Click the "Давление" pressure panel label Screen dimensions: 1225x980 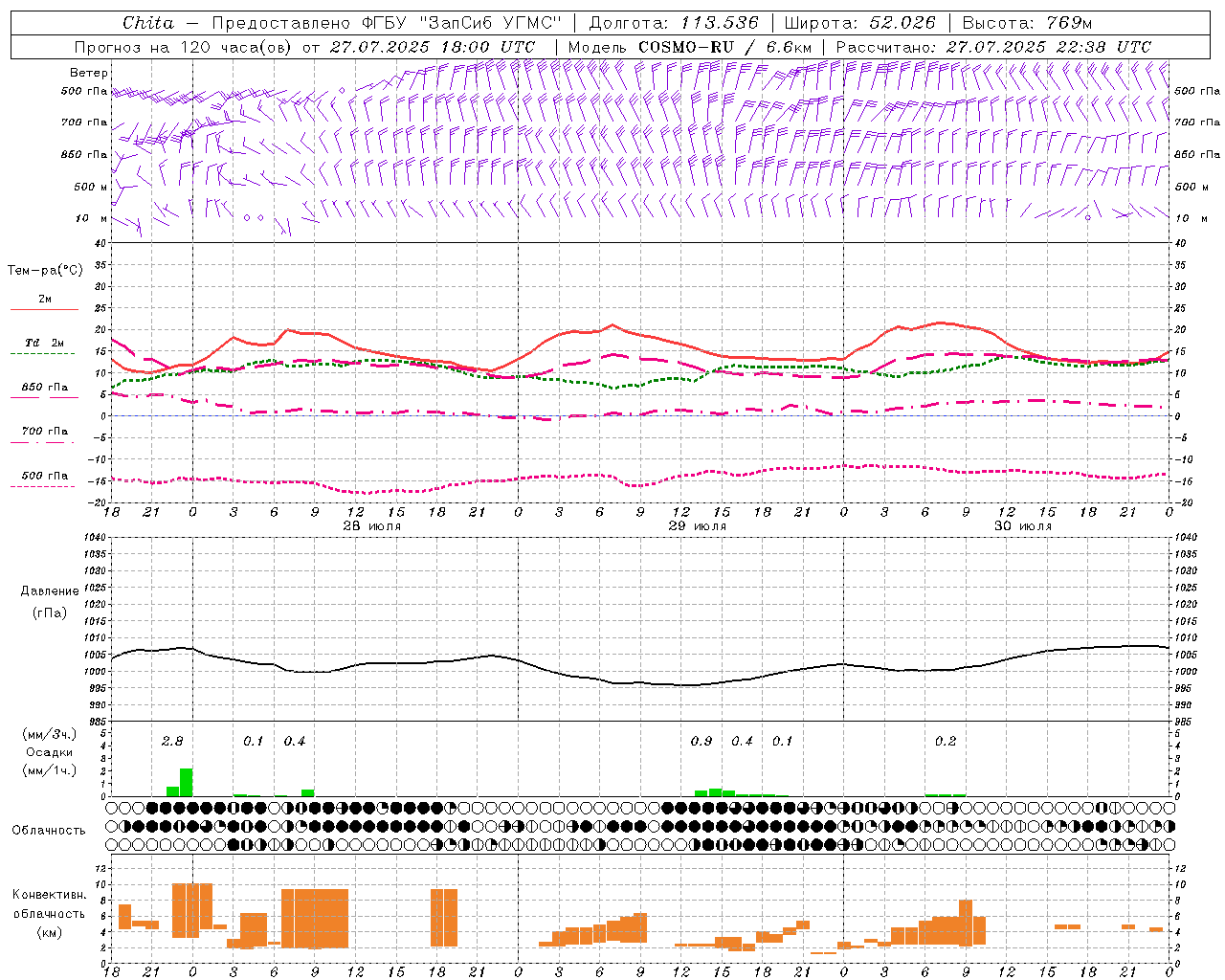point(49,591)
